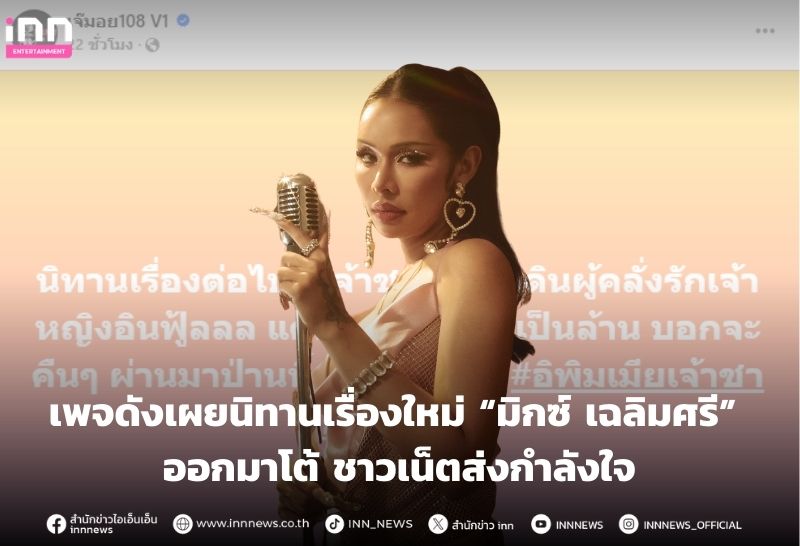The height and width of the screenshot is (546, 800).
Task: Click the blue verified badge
Action: coord(183,20)
